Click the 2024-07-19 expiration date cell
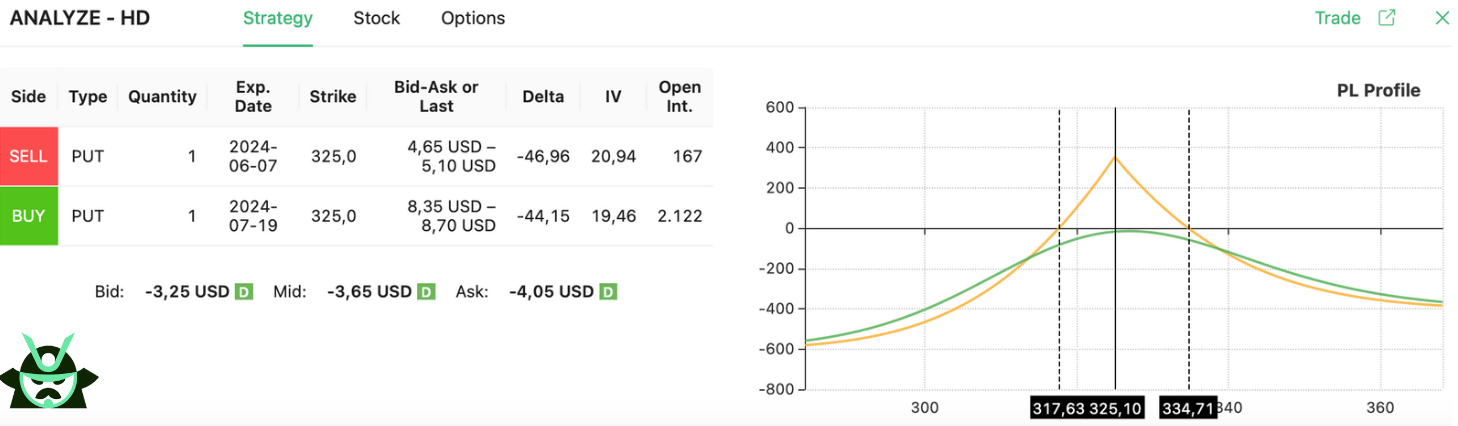Image resolution: width=1458 pixels, height=426 pixels. (253, 216)
